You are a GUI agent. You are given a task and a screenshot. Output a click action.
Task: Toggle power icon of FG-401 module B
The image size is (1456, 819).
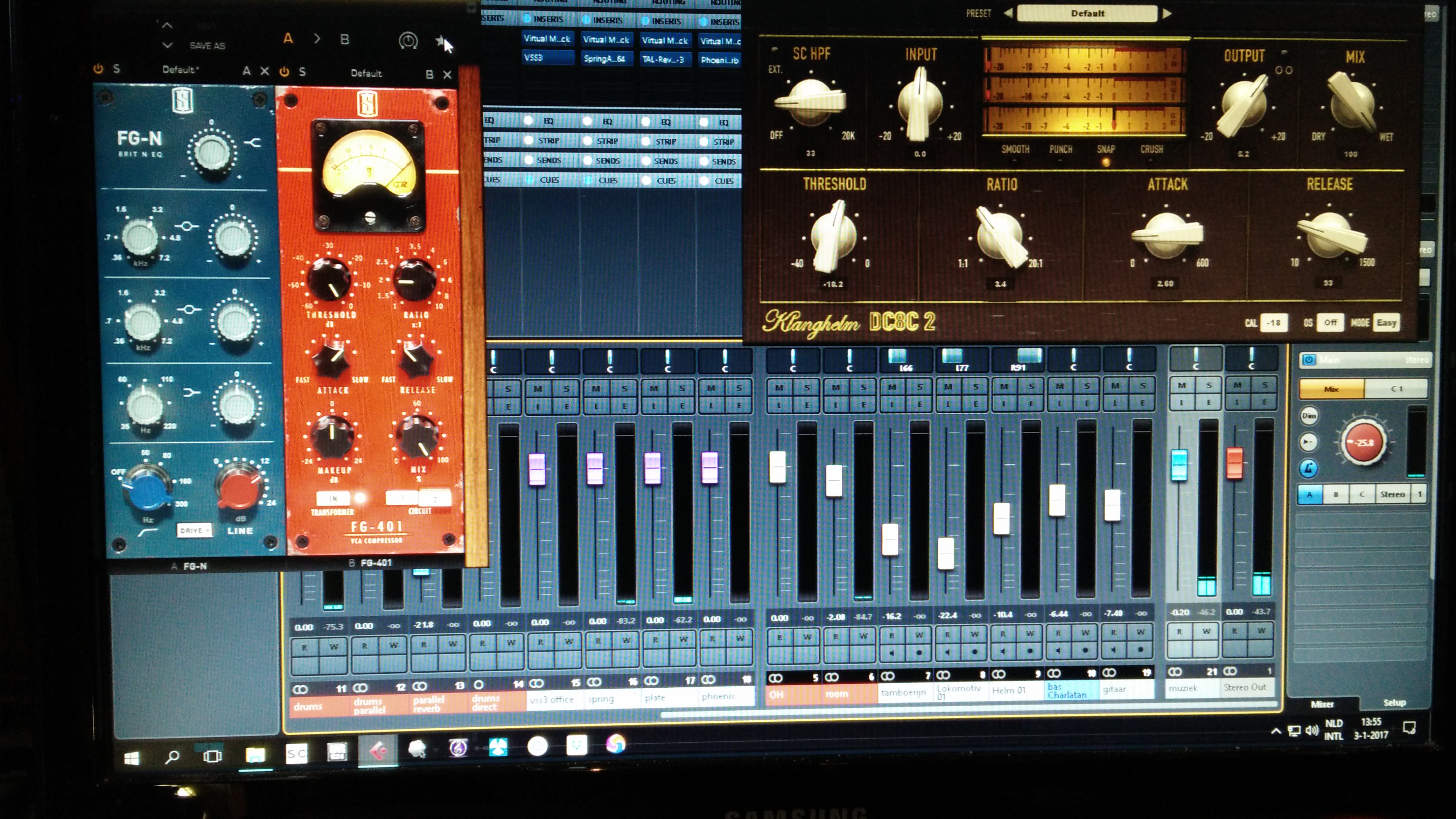pyautogui.click(x=284, y=71)
